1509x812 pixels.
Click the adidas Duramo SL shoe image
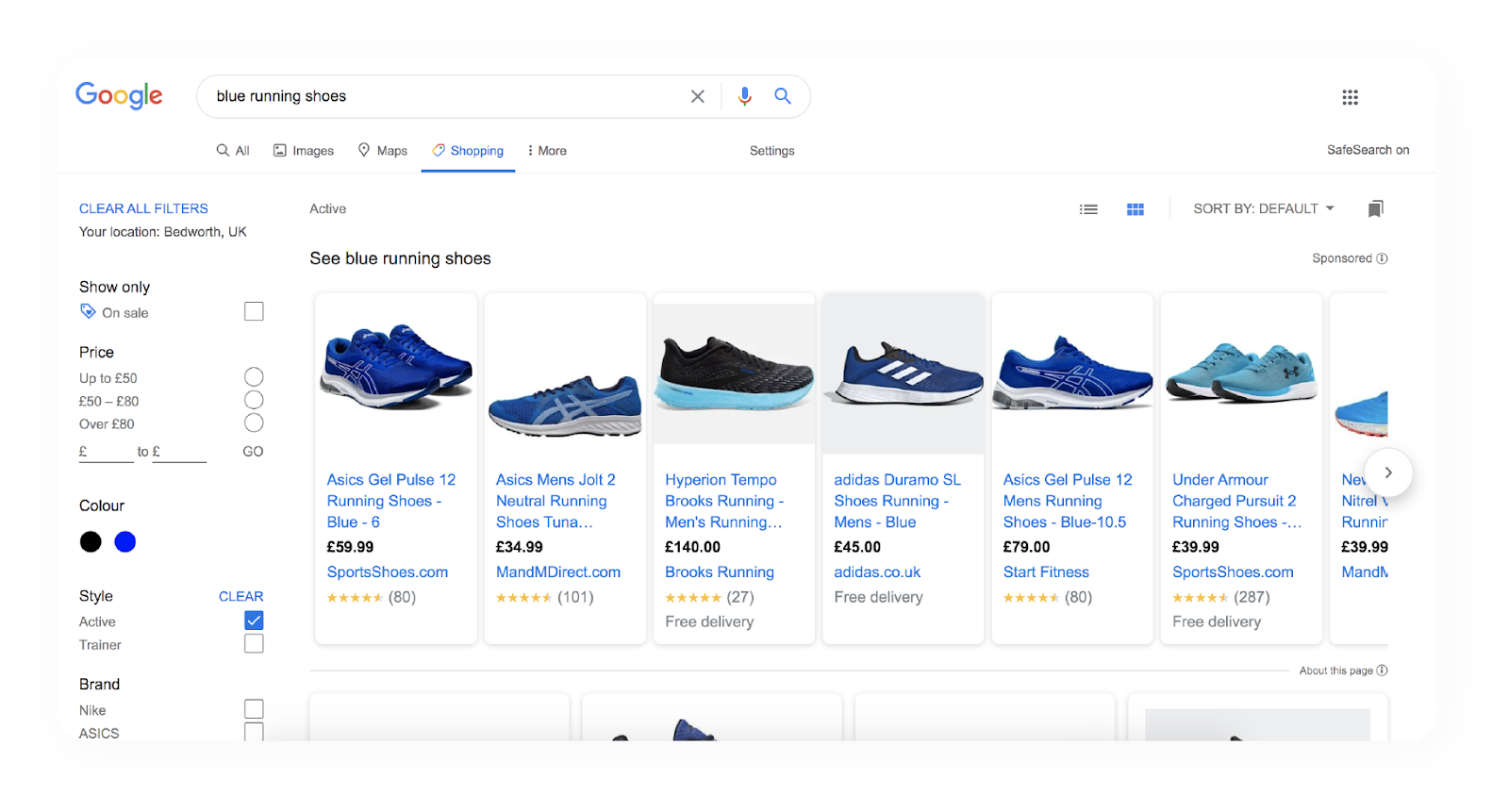click(904, 373)
